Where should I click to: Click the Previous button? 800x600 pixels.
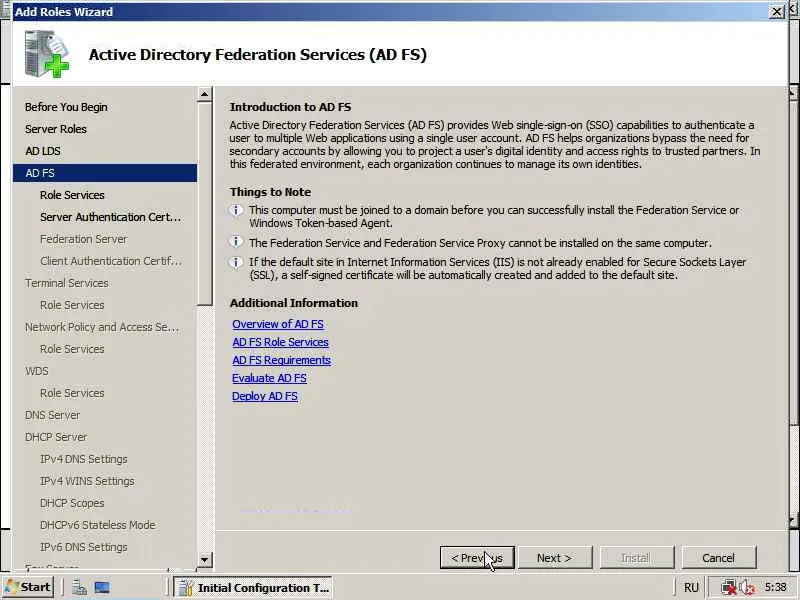coord(477,558)
